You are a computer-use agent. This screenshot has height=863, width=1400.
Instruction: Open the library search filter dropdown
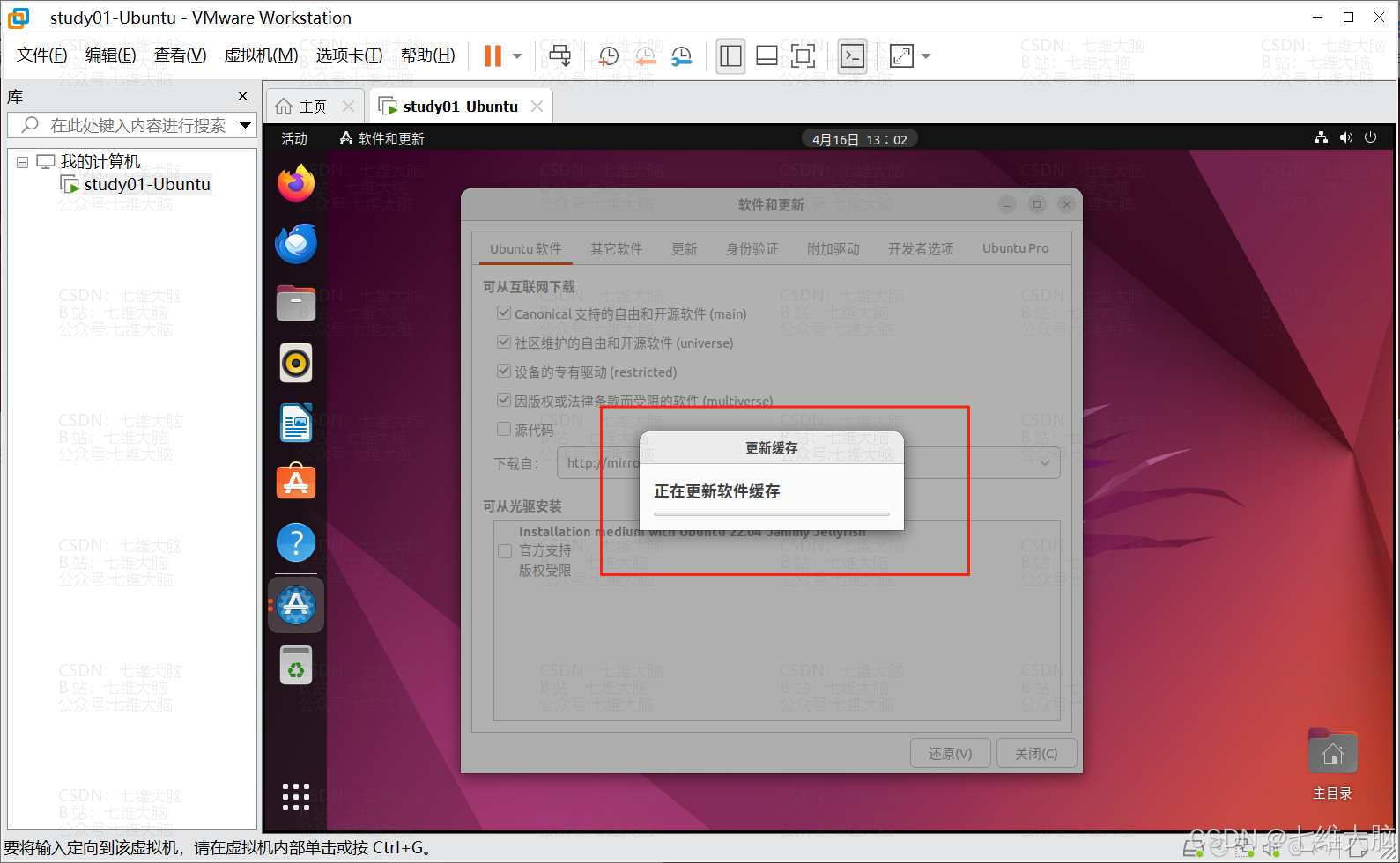246,125
